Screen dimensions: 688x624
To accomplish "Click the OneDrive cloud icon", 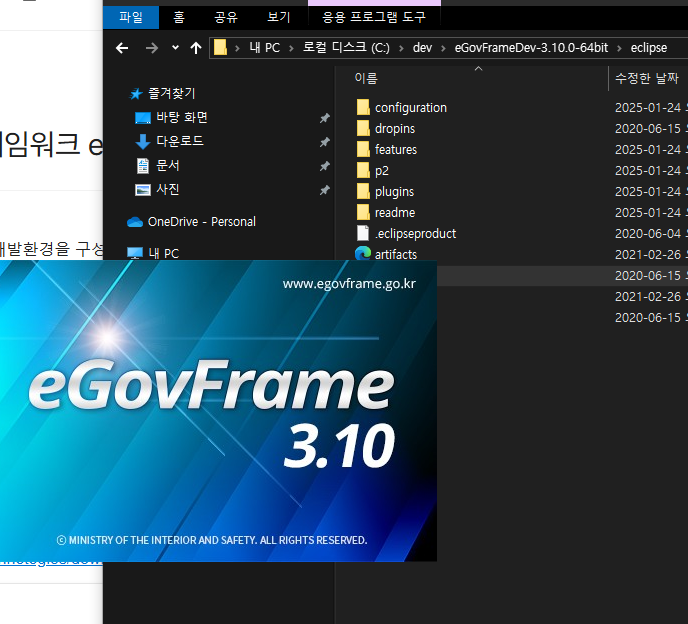I will [135, 222].
